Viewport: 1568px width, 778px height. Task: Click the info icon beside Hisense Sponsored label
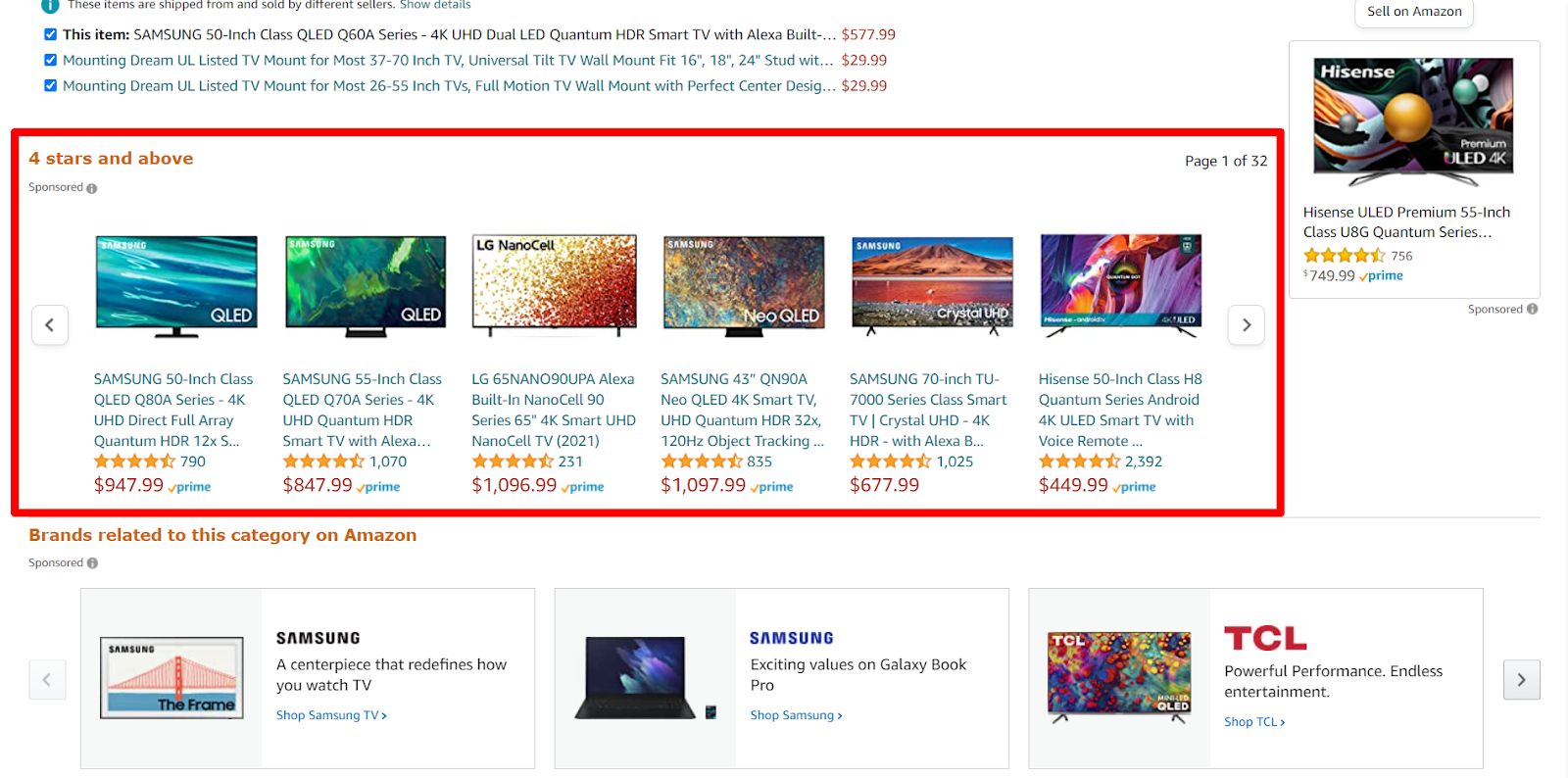(x=1532, y=309)
